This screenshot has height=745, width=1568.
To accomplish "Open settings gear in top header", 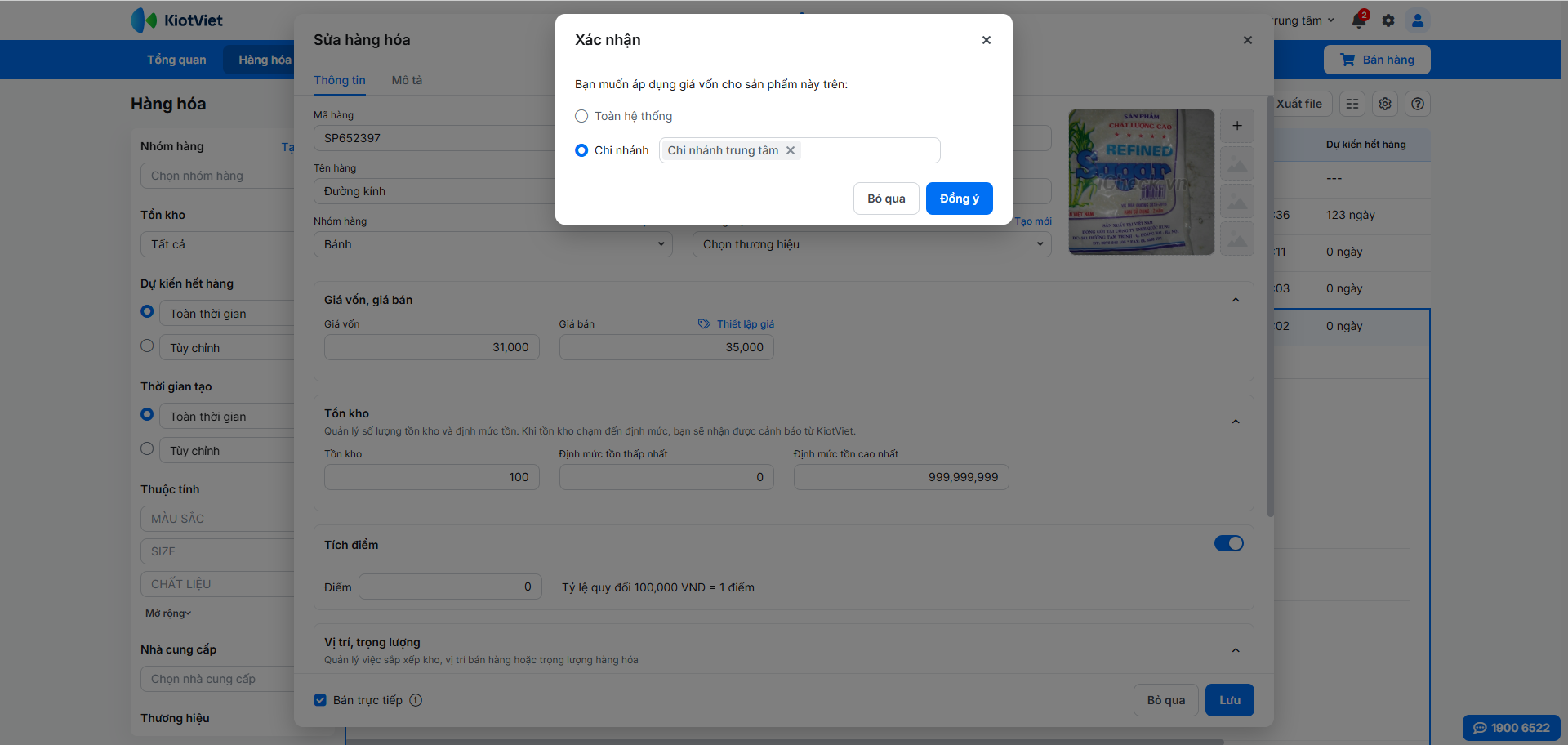I will tap(1388, 20).
